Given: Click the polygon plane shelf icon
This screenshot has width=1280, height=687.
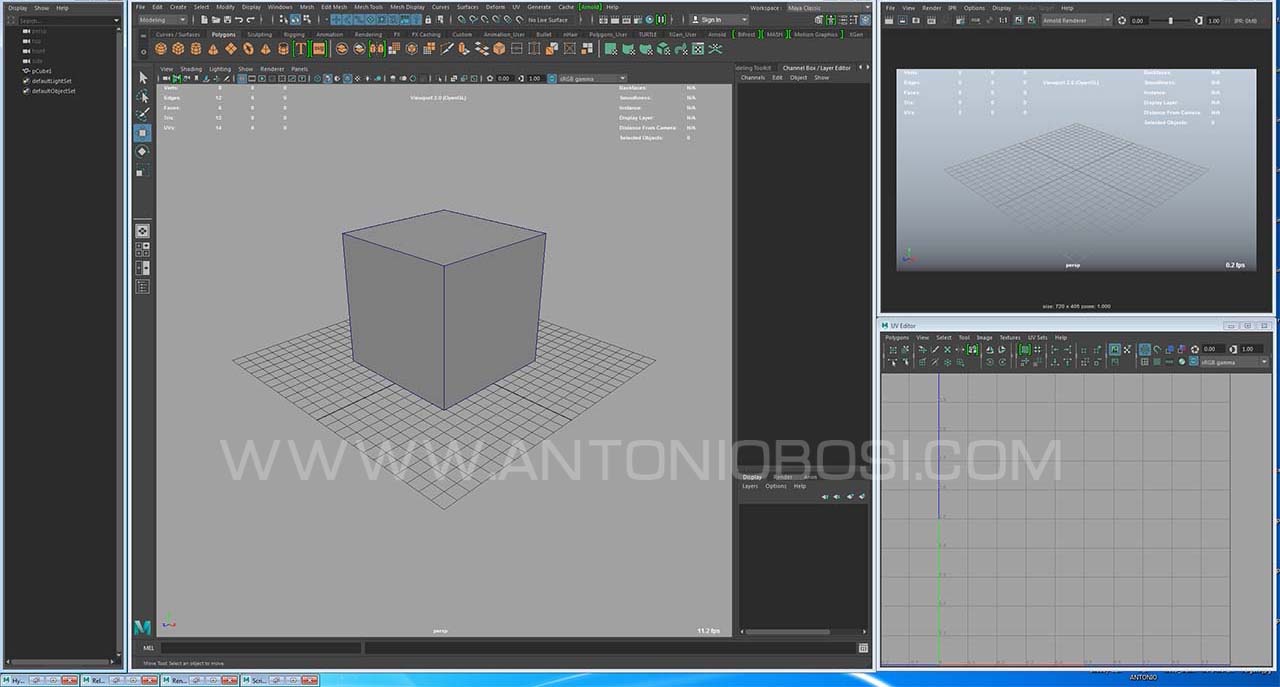Looking at the screenshot, I should (x=231, y=48).
